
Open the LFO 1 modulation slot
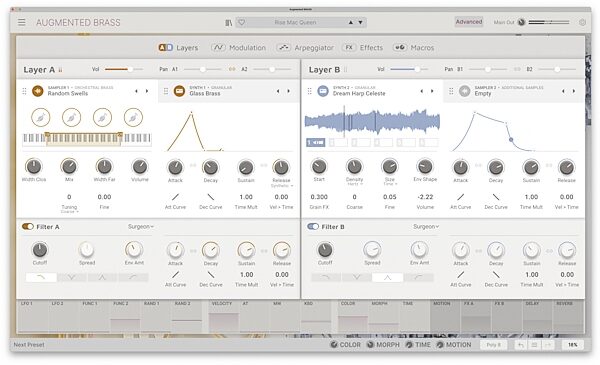(x=33, y=316)
